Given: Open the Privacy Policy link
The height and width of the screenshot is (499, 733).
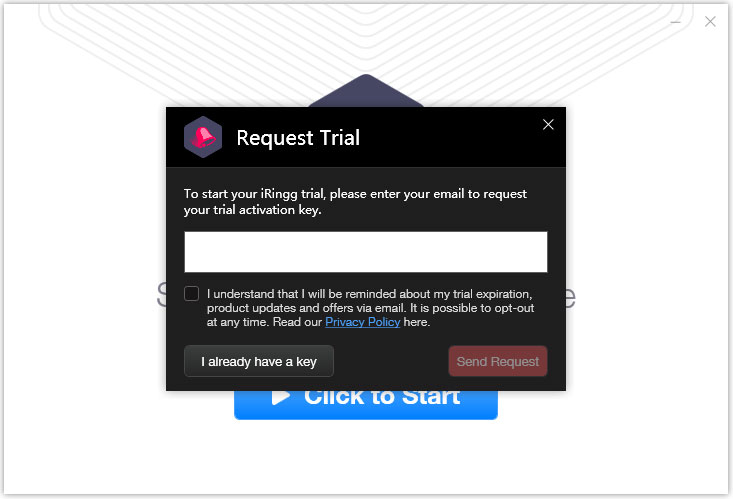Looking at the screenshot, I should click(362, 322).
